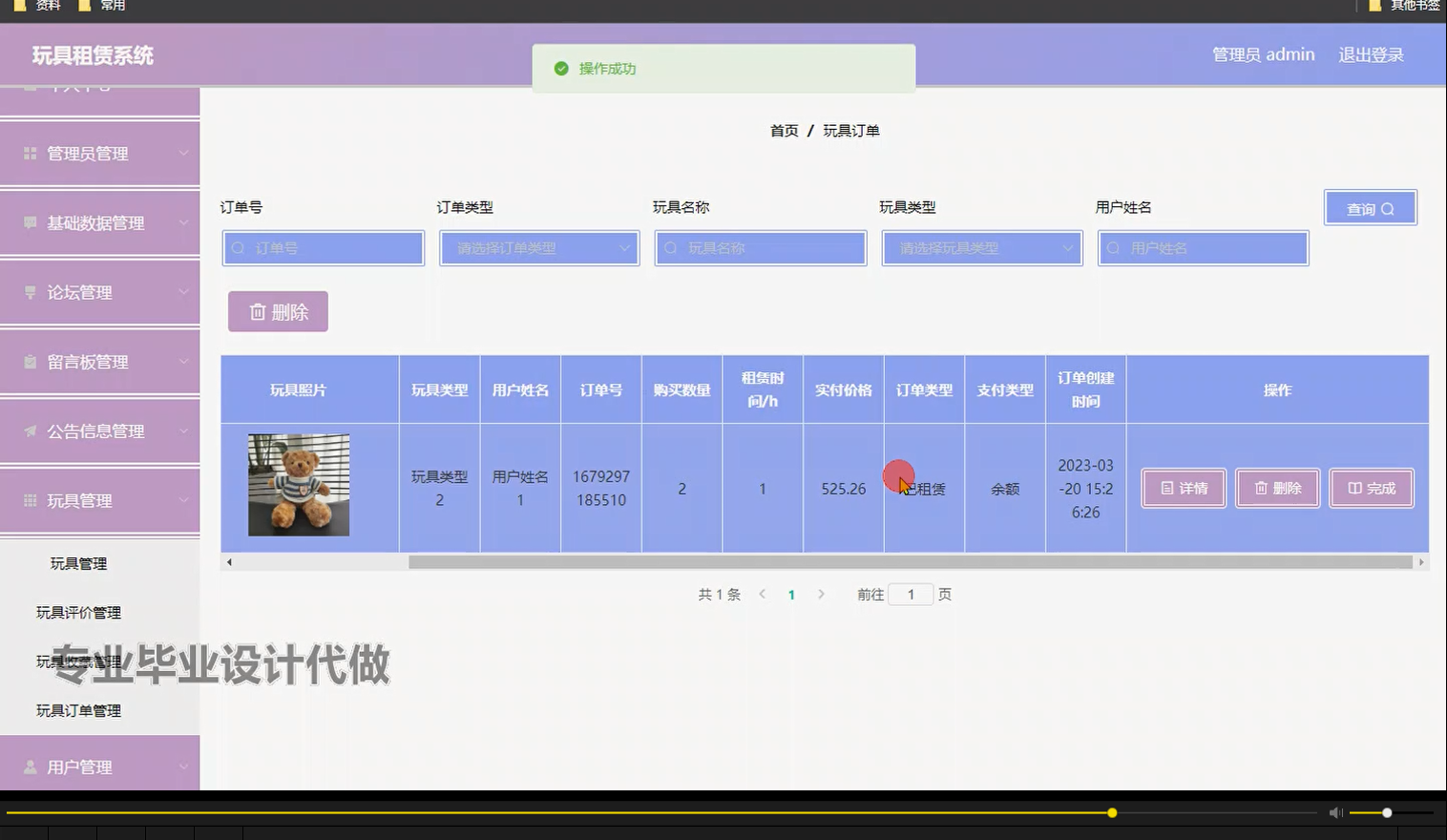The image size is (1447, 840).
Task: Switch to 玩具评价管理 in sidebar submenu
Action: (79, 612)
